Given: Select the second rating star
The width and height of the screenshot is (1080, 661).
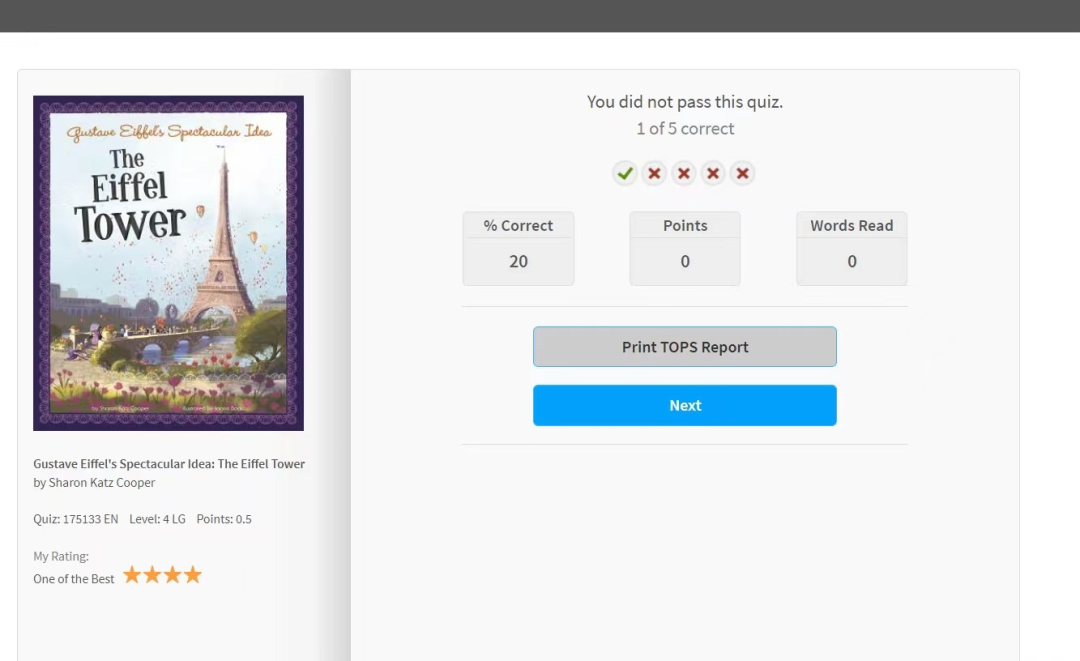Looking at the screenshot, I should [152, 575].
